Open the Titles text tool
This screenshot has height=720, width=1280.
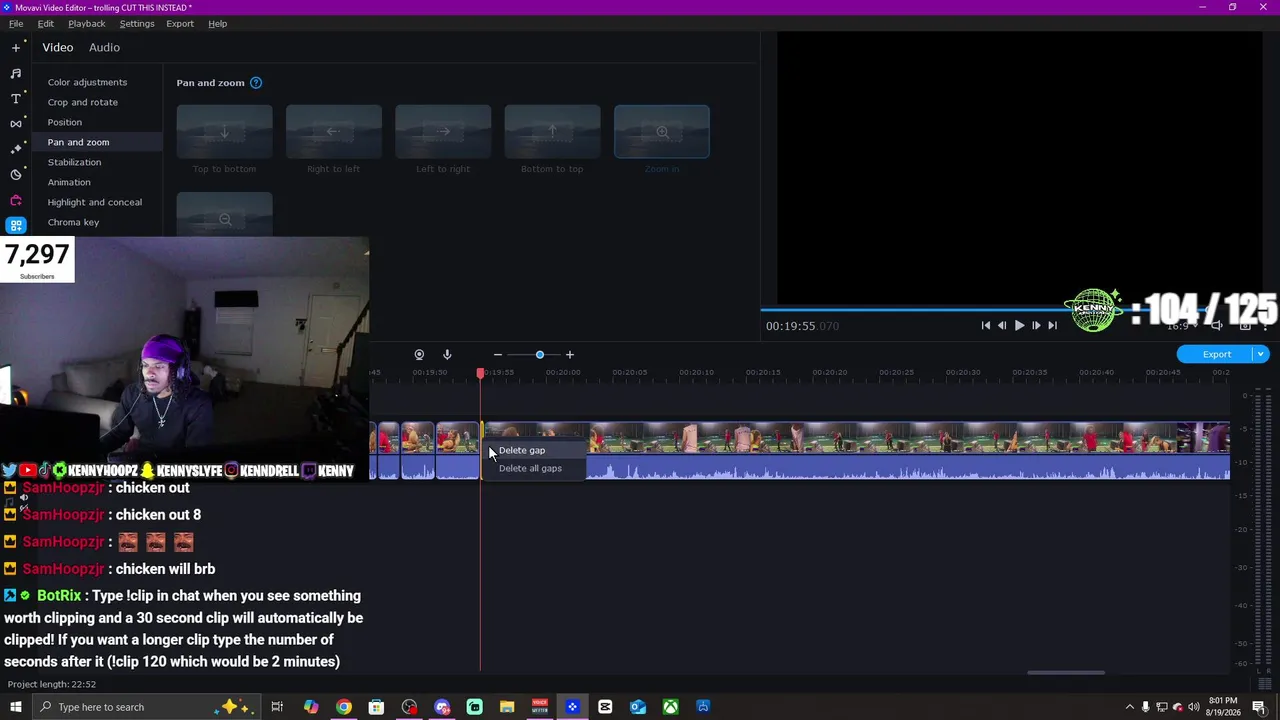click(x=16, y=98)
